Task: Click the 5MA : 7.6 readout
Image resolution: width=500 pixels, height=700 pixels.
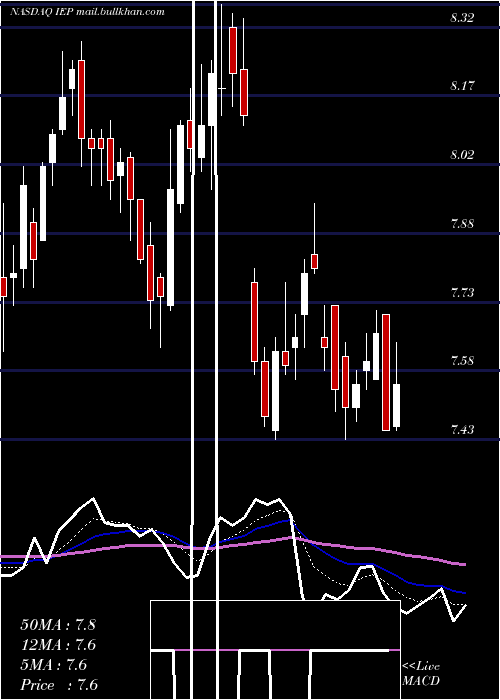Action: click(54, 665)
